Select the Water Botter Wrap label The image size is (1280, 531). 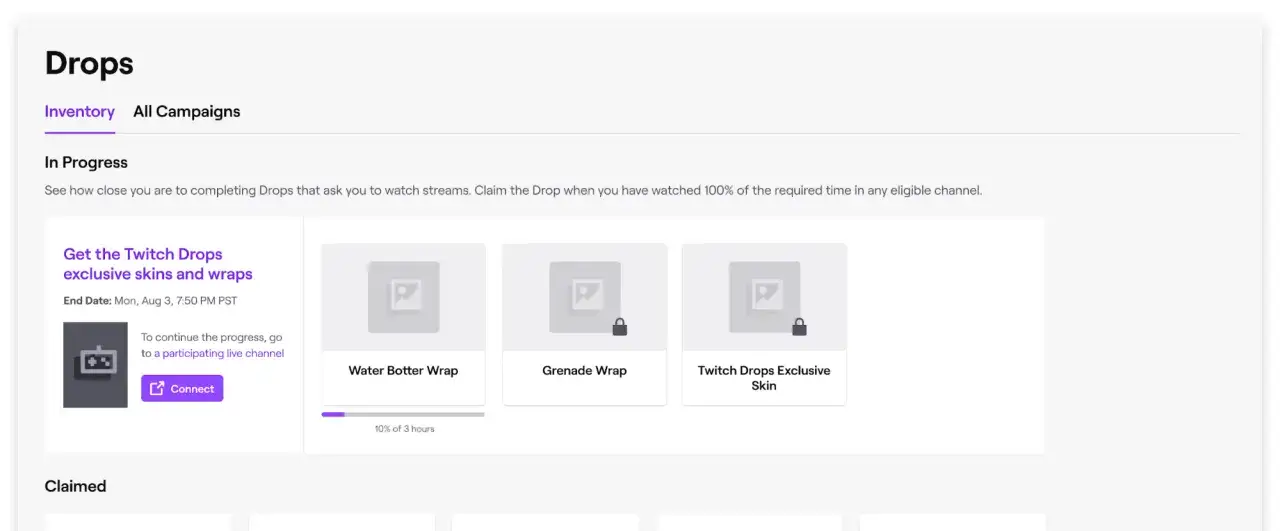[403, 371]
